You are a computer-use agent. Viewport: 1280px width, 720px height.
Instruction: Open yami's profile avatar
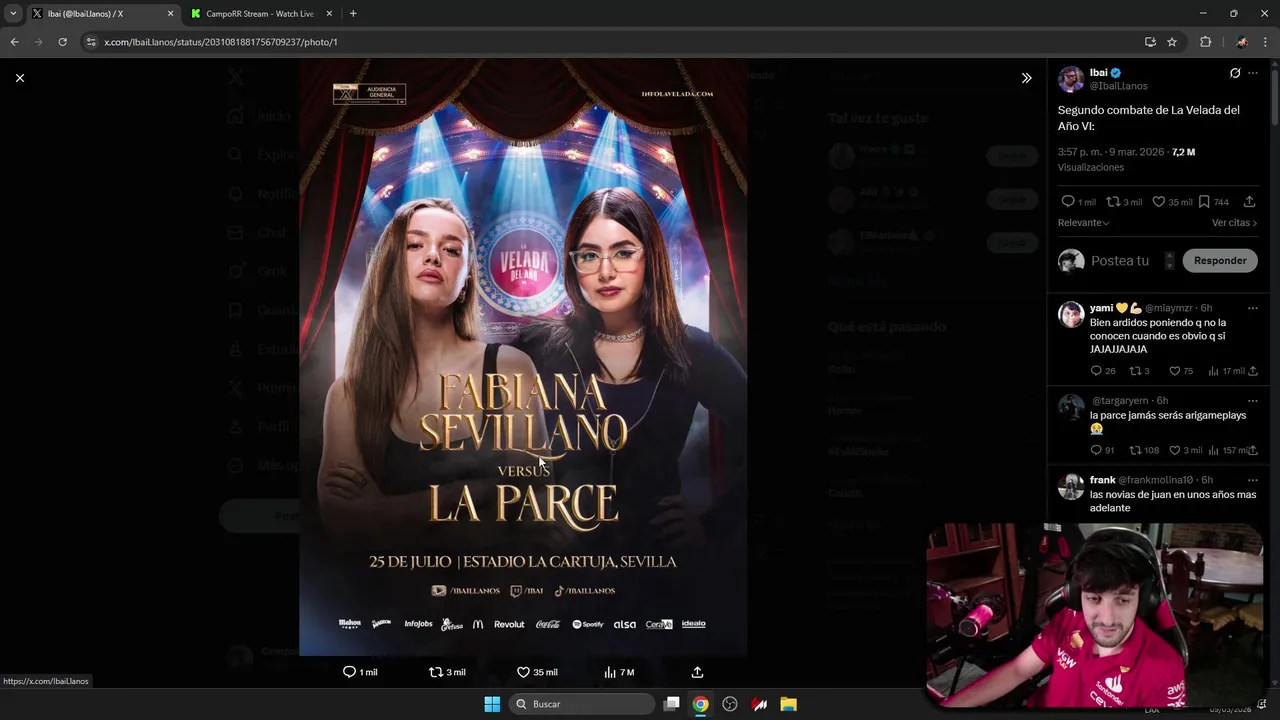(x=1071, y=314)
